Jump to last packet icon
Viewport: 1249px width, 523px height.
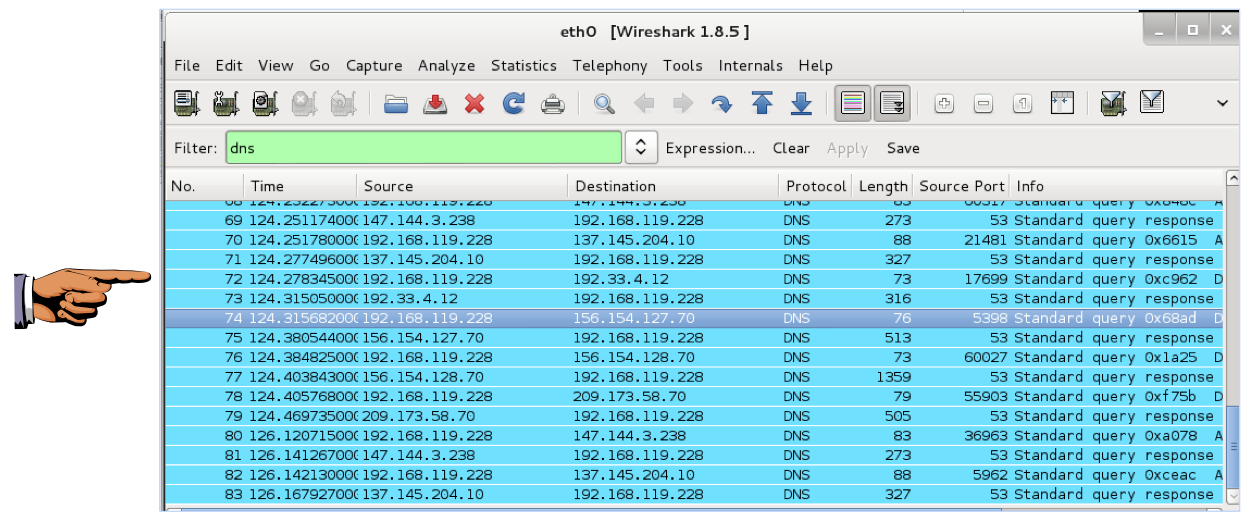click(801, 103)
